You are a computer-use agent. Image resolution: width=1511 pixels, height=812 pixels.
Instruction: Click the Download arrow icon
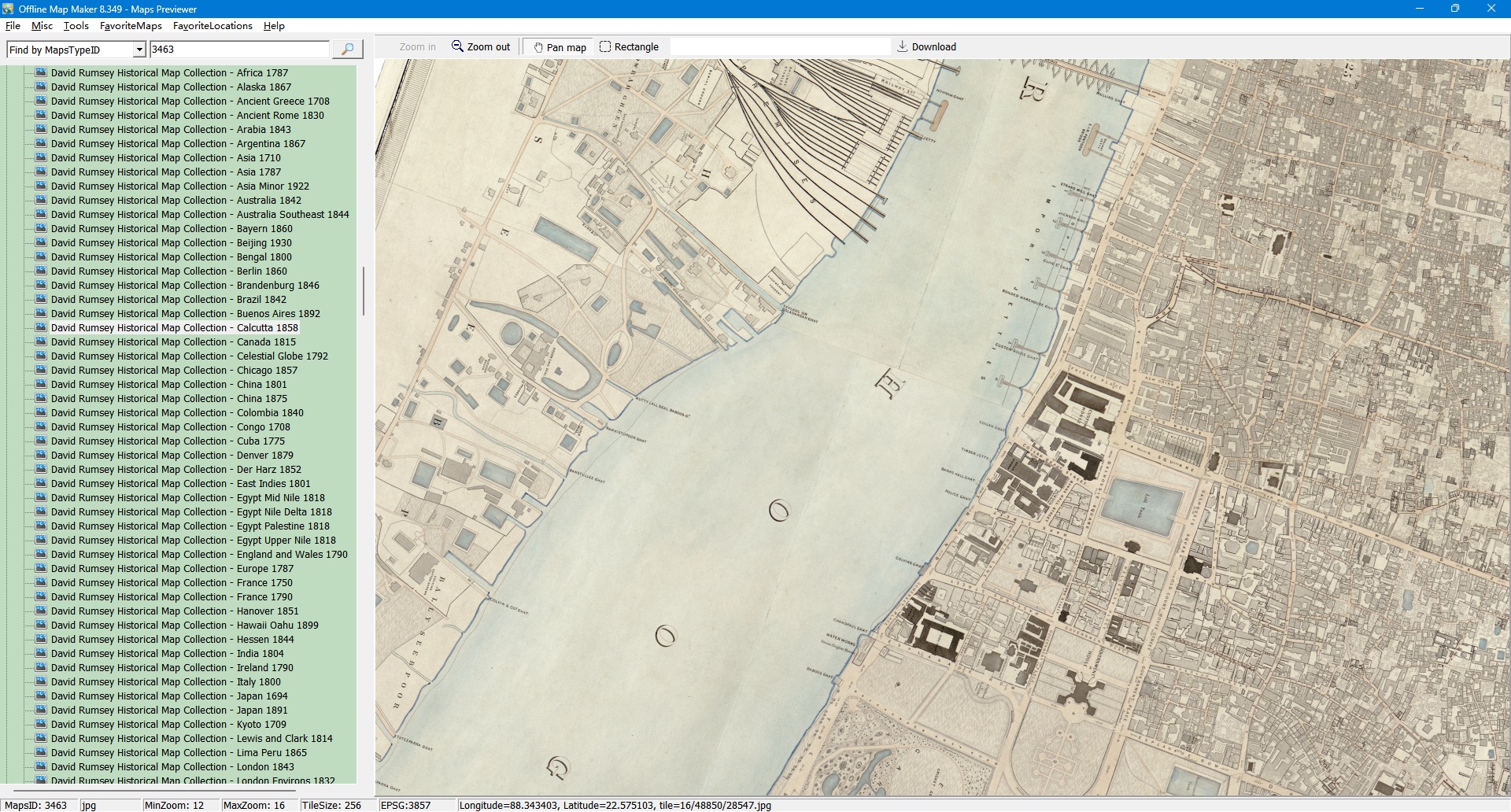(903, 47)
